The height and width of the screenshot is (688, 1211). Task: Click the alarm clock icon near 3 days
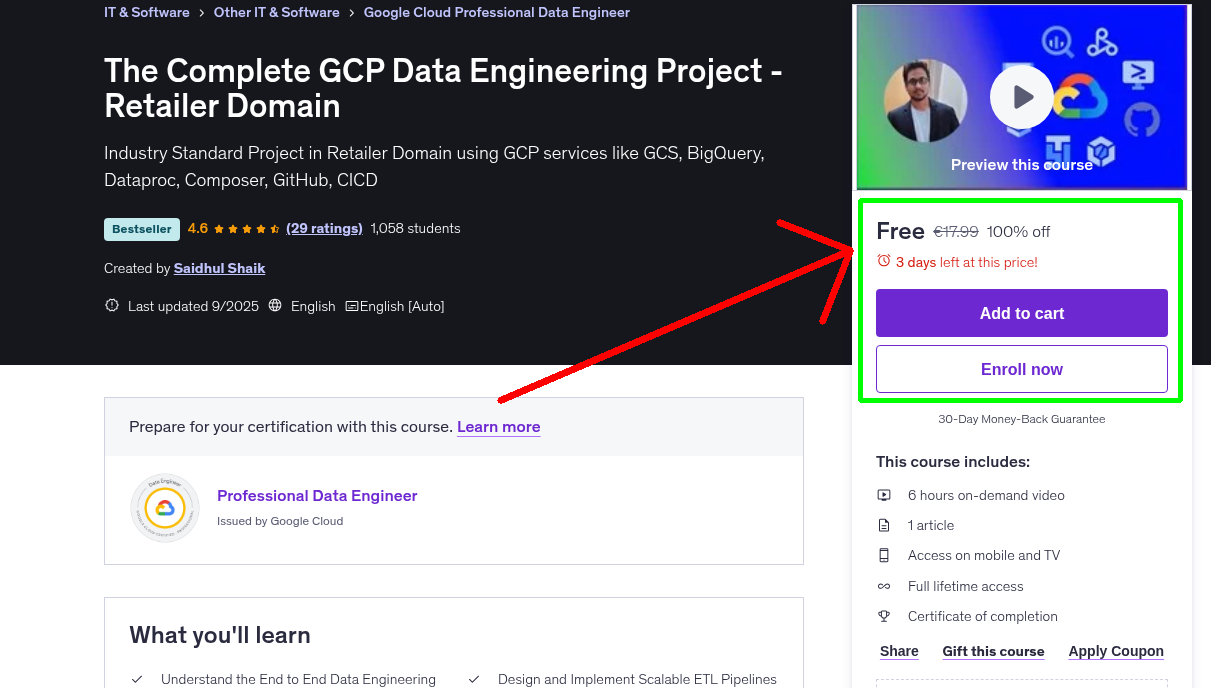[883, 260]
